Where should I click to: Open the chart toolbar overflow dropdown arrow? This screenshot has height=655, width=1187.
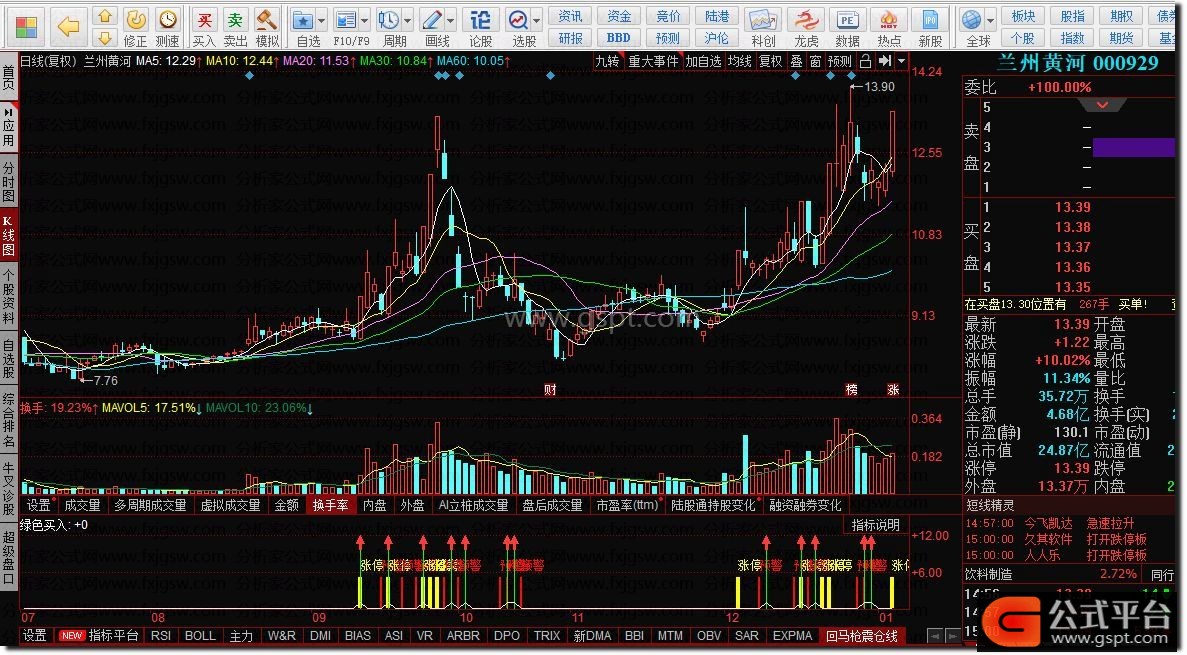coord(902,61)
